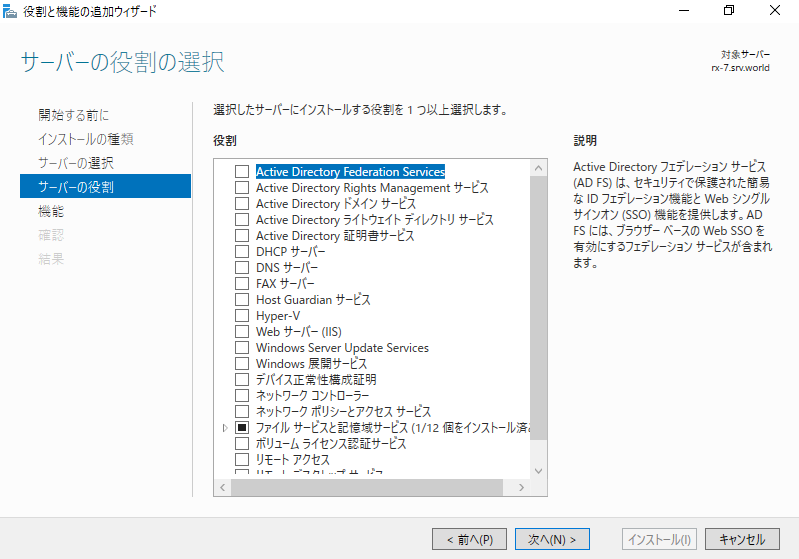The image size is (799, 559).
Task: Enable the Host Guardian サービス checkbox
Action: coord(242,300)
